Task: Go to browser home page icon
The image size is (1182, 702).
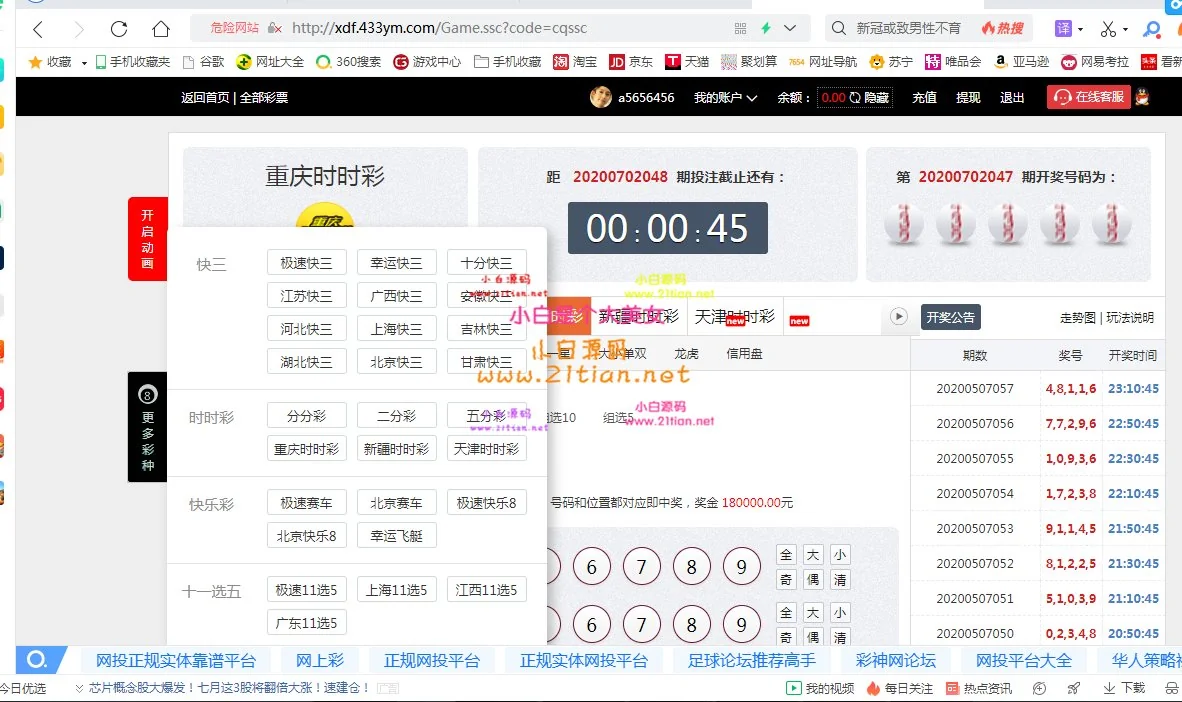Action: click(160, 29)
